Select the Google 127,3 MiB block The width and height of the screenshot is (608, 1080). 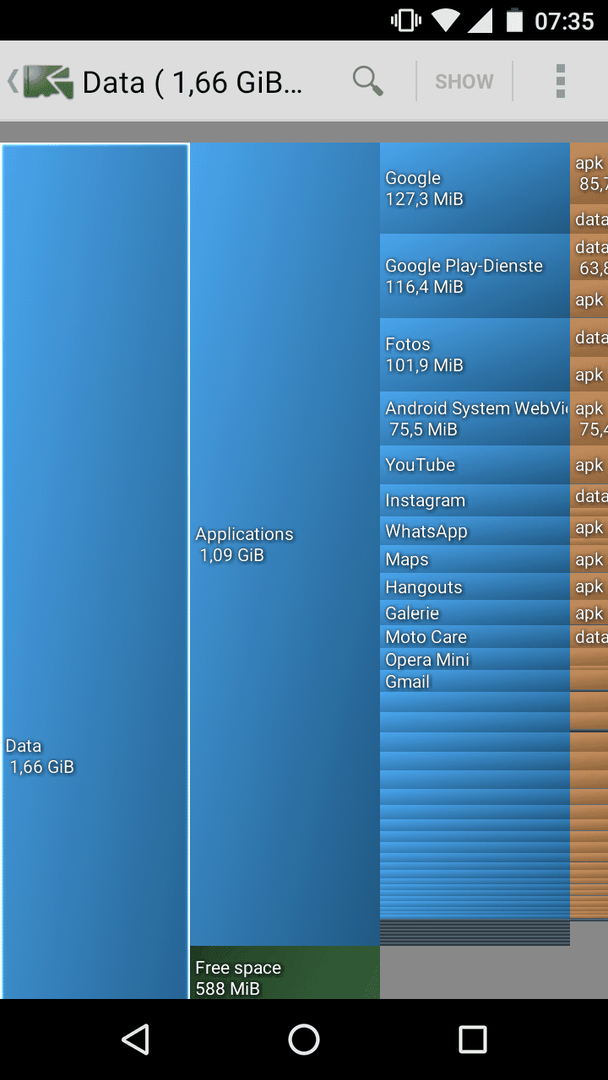point(474,188)
